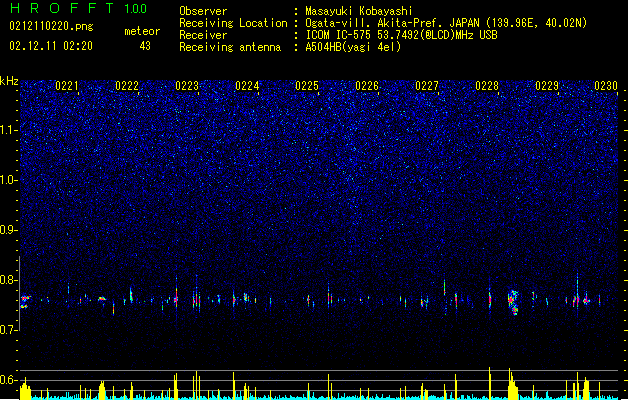Screen dimensions: 629x400
Task: Click the 0225 time marker
Action: coord(307,86)
